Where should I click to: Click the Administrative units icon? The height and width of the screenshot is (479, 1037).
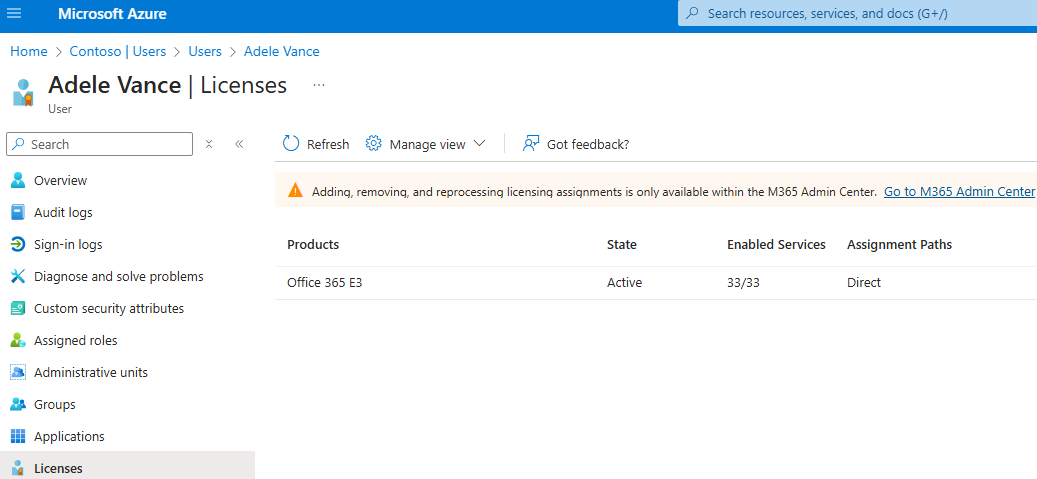[18, 372]
